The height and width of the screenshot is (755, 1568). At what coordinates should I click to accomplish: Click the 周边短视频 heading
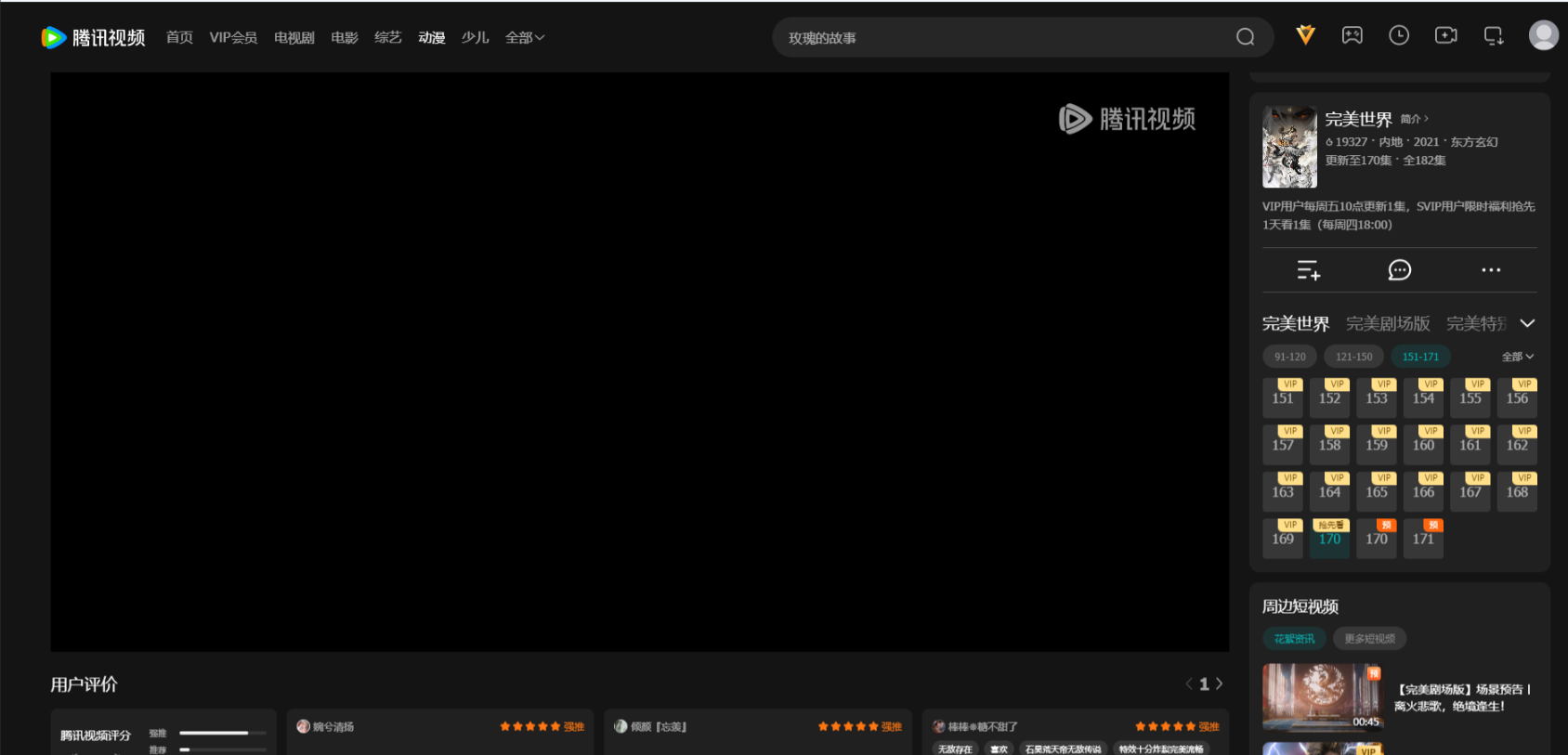(1300, 606)
